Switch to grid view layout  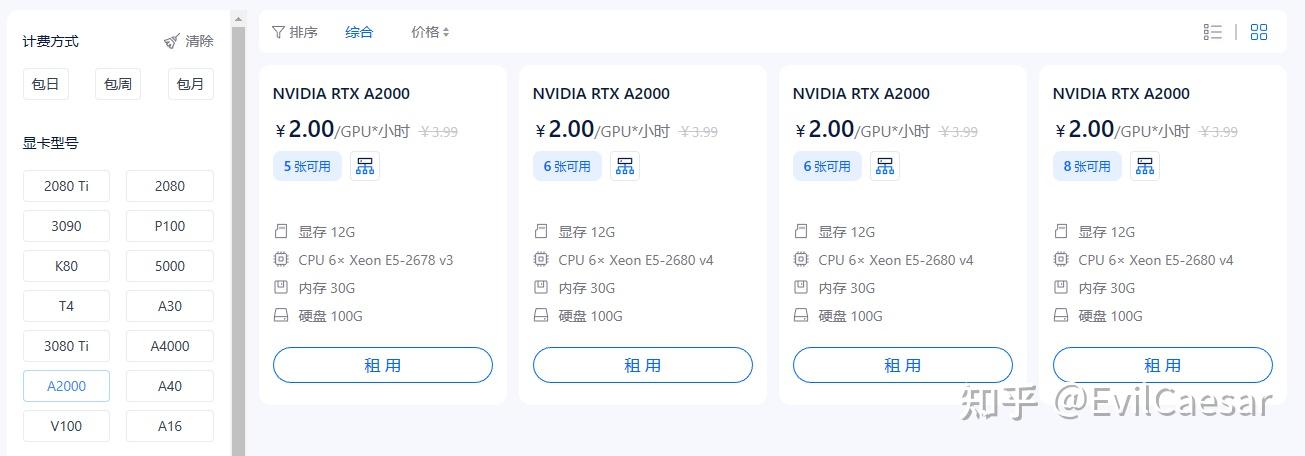(x=1259, y=32)
